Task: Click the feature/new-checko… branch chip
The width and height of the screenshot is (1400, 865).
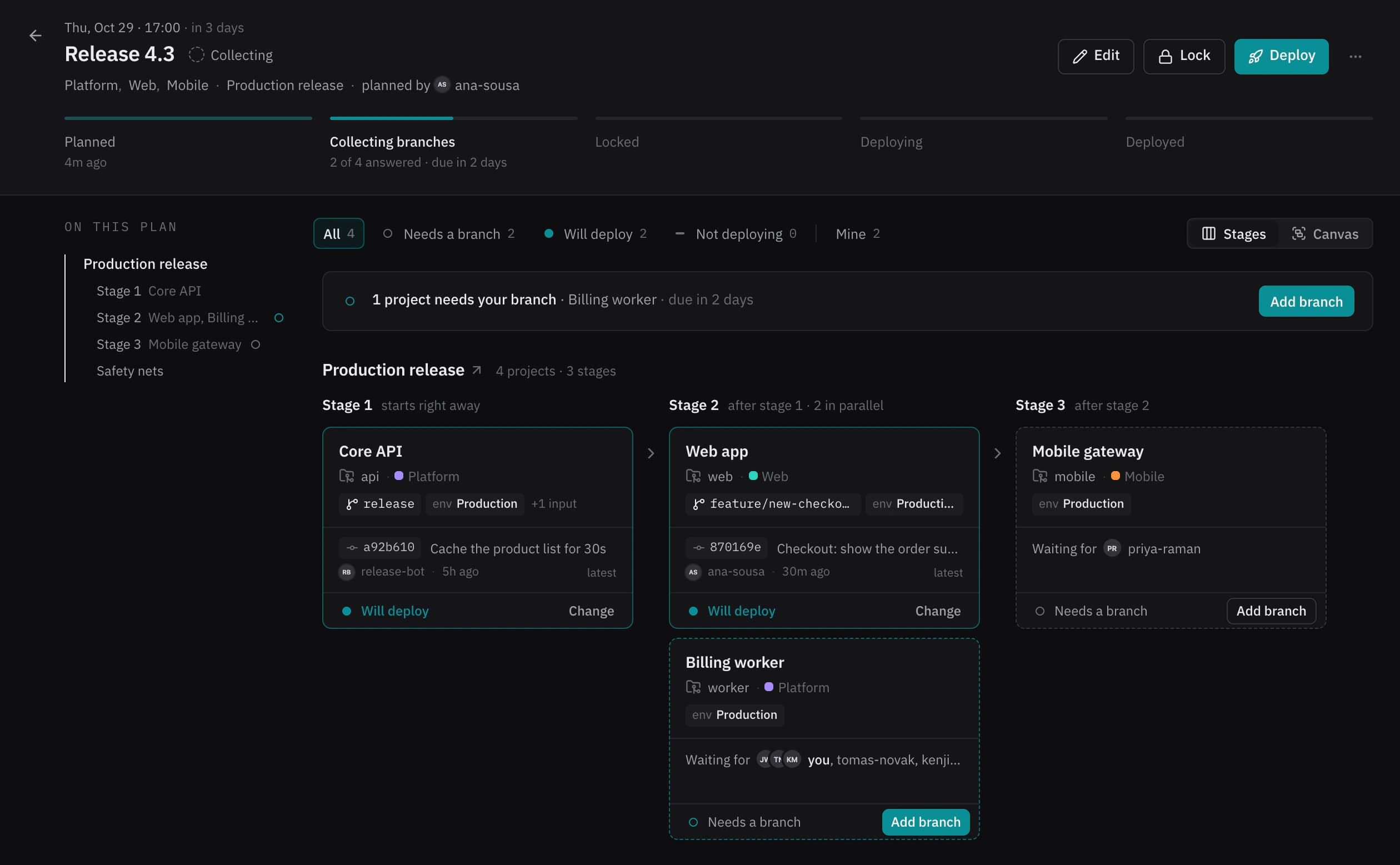Action: click(x=773, y=504)
